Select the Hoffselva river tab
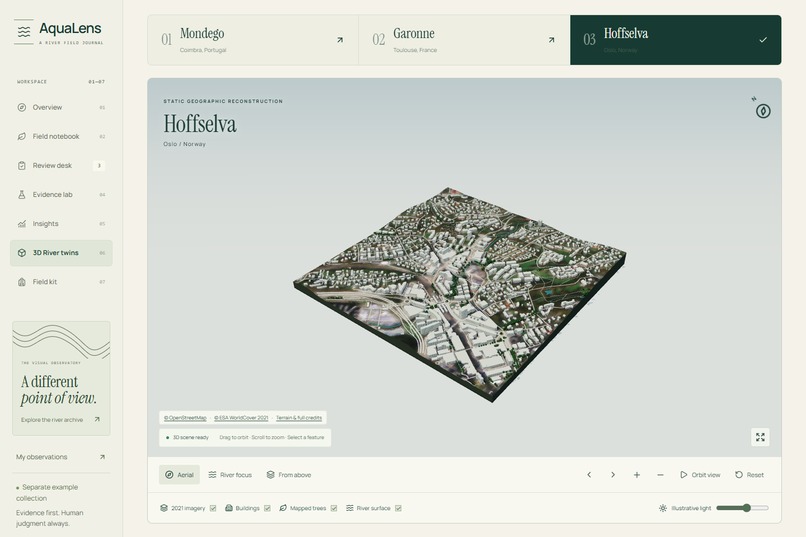806x537 pixels. pos(675,40)
